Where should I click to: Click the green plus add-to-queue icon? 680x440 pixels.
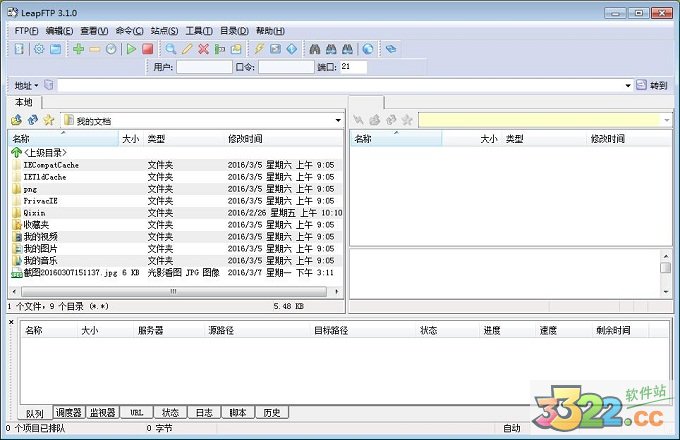click(78, 49)
